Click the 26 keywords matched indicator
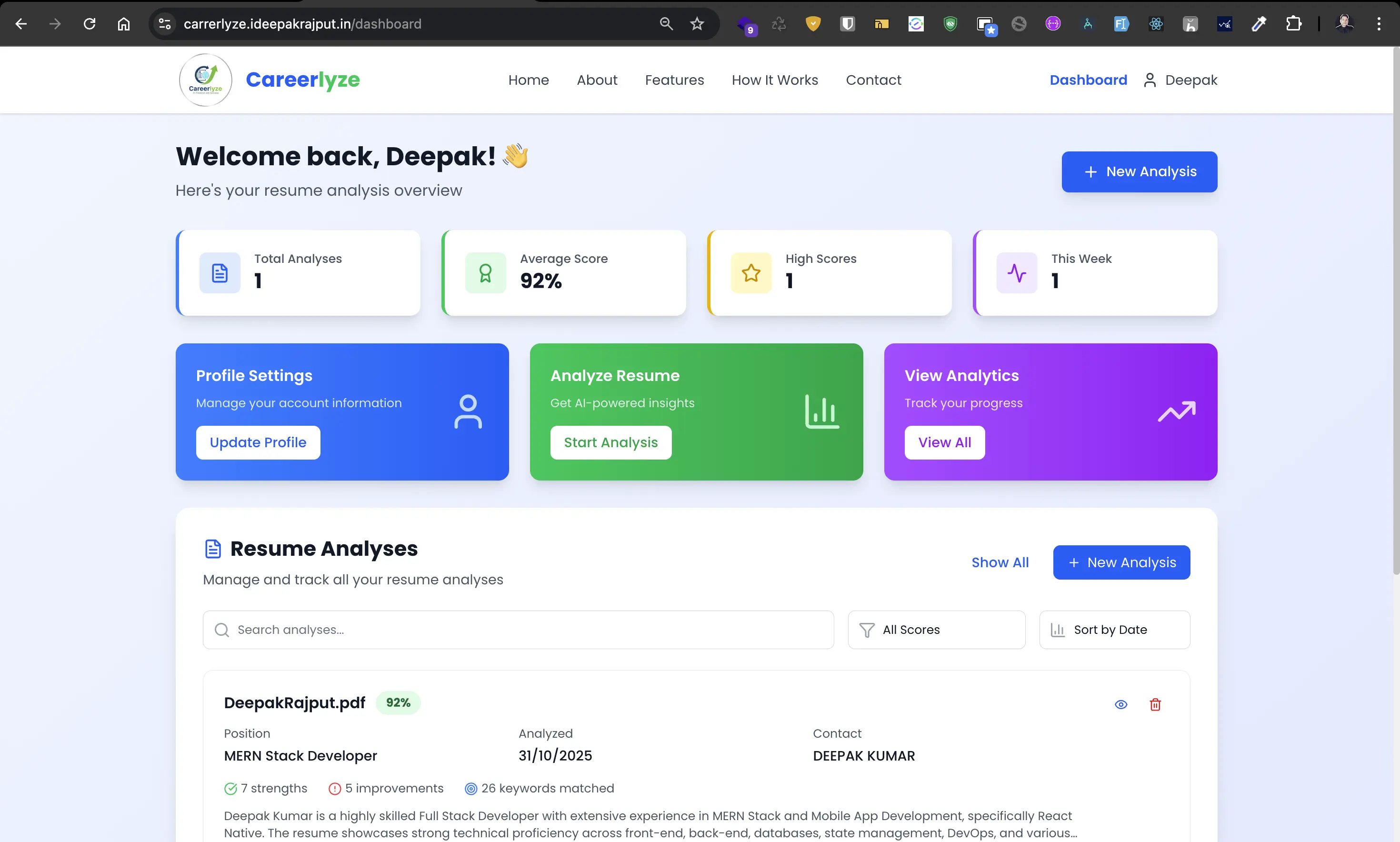This screenshot has height=842, width=1400. 540,789
